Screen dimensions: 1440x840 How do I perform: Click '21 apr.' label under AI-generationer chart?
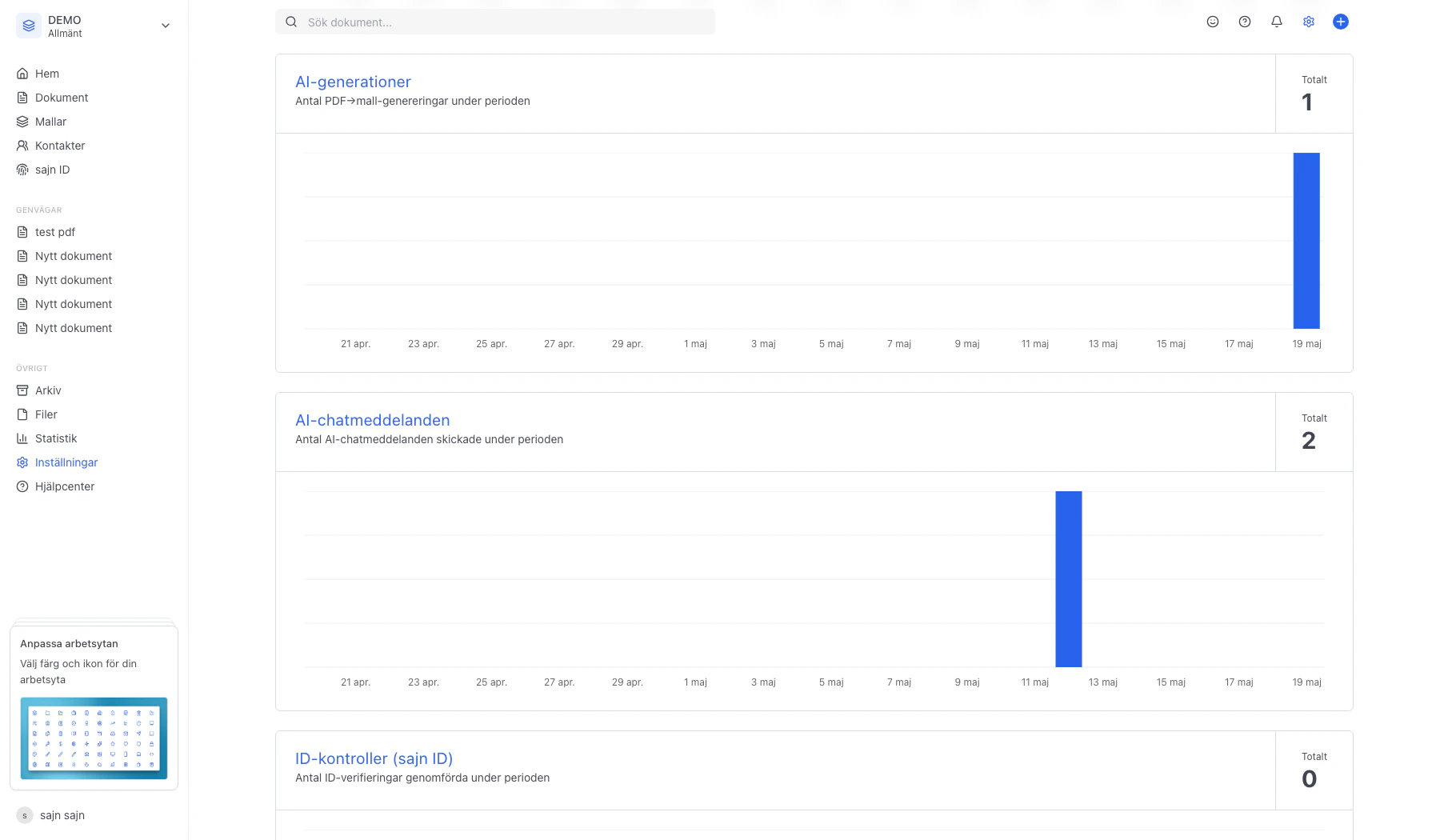point(356,344)
